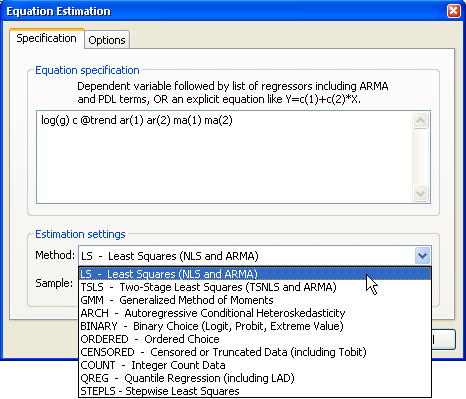Select BINARY - Binary Choice method
The height and width of the screenshot is (399, 466).
[x=255, y=326]
